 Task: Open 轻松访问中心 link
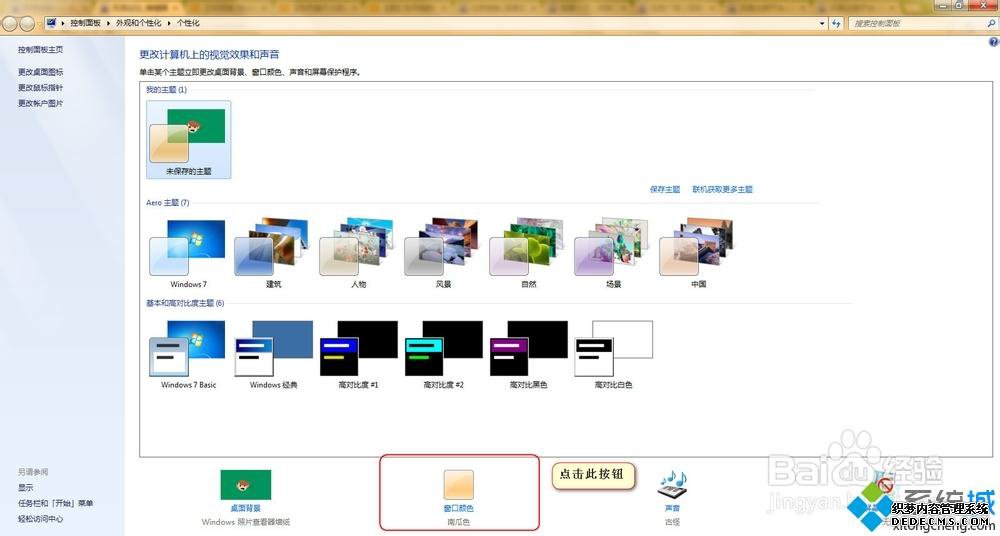click(40, 519)
